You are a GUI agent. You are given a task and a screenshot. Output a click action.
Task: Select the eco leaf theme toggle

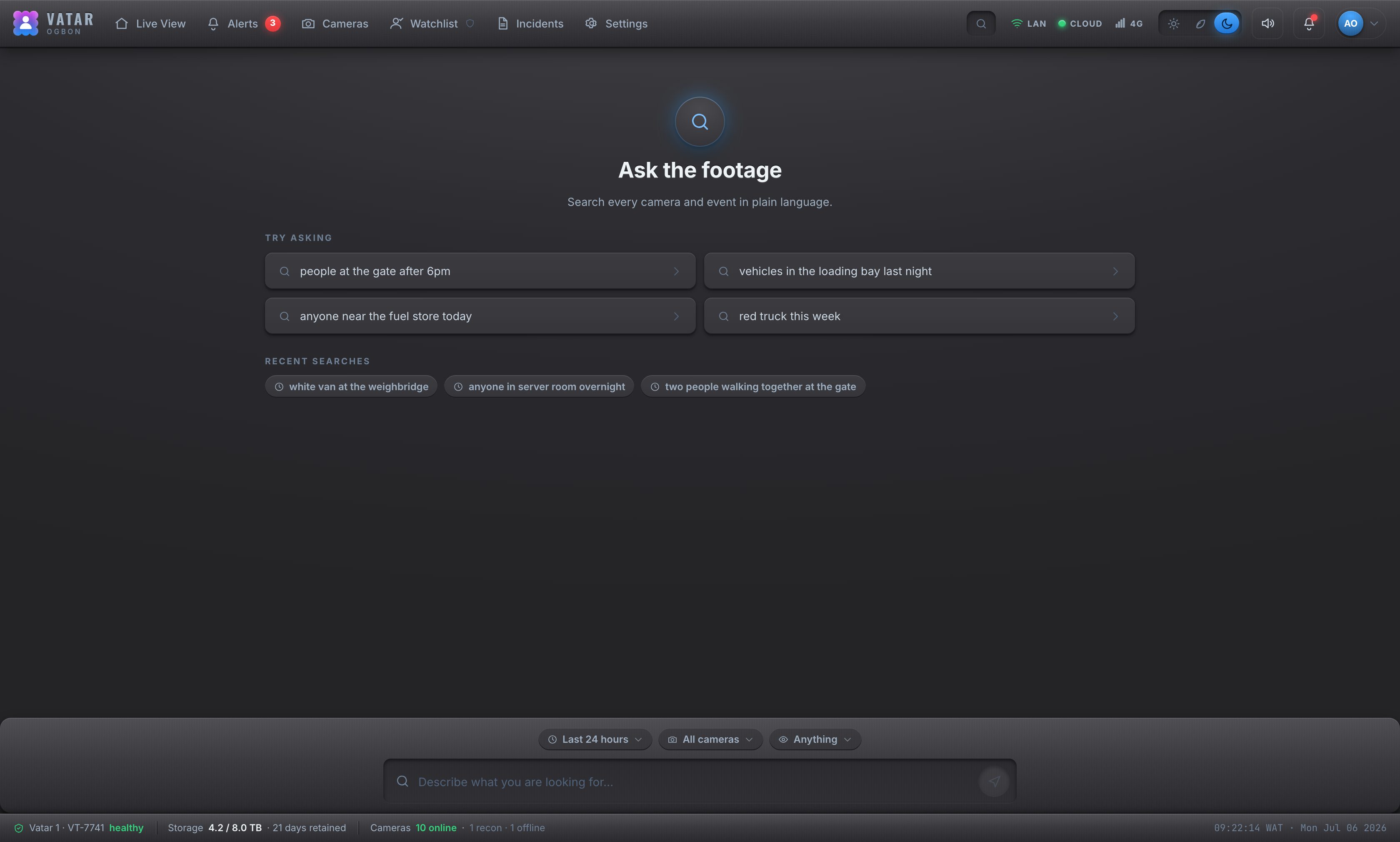1200,23
